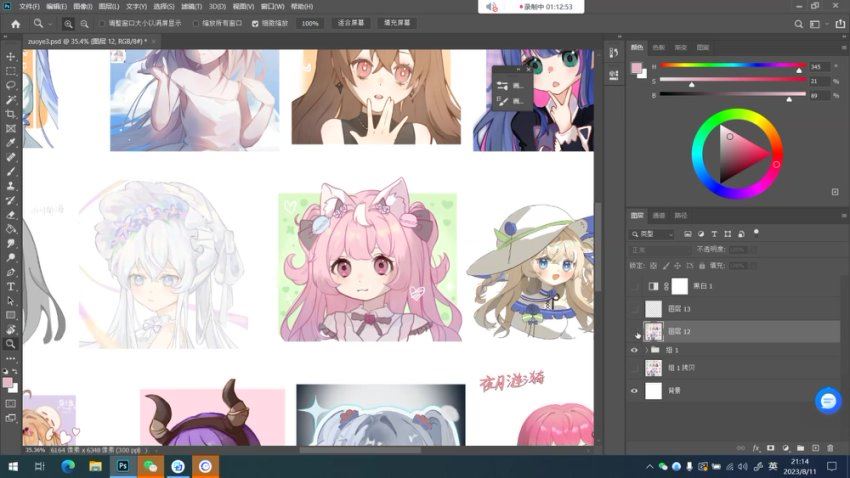Click the add layer style fx icon
Screen dimensions: 850x478
coord(756,448)
